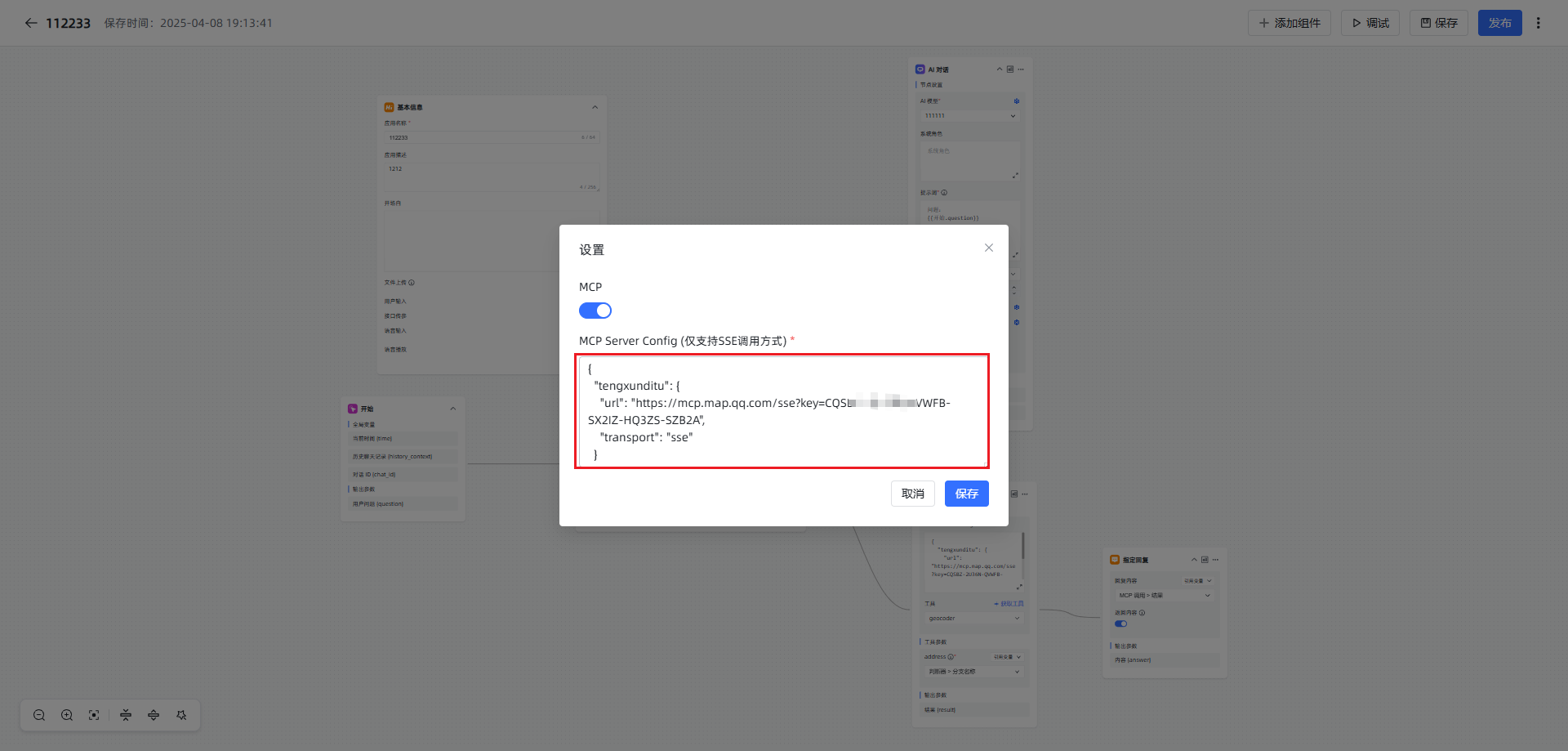Click inside the MCP Server Config textarea
Viewport: 1568px width, 751px height.
(x=782, y=411)
